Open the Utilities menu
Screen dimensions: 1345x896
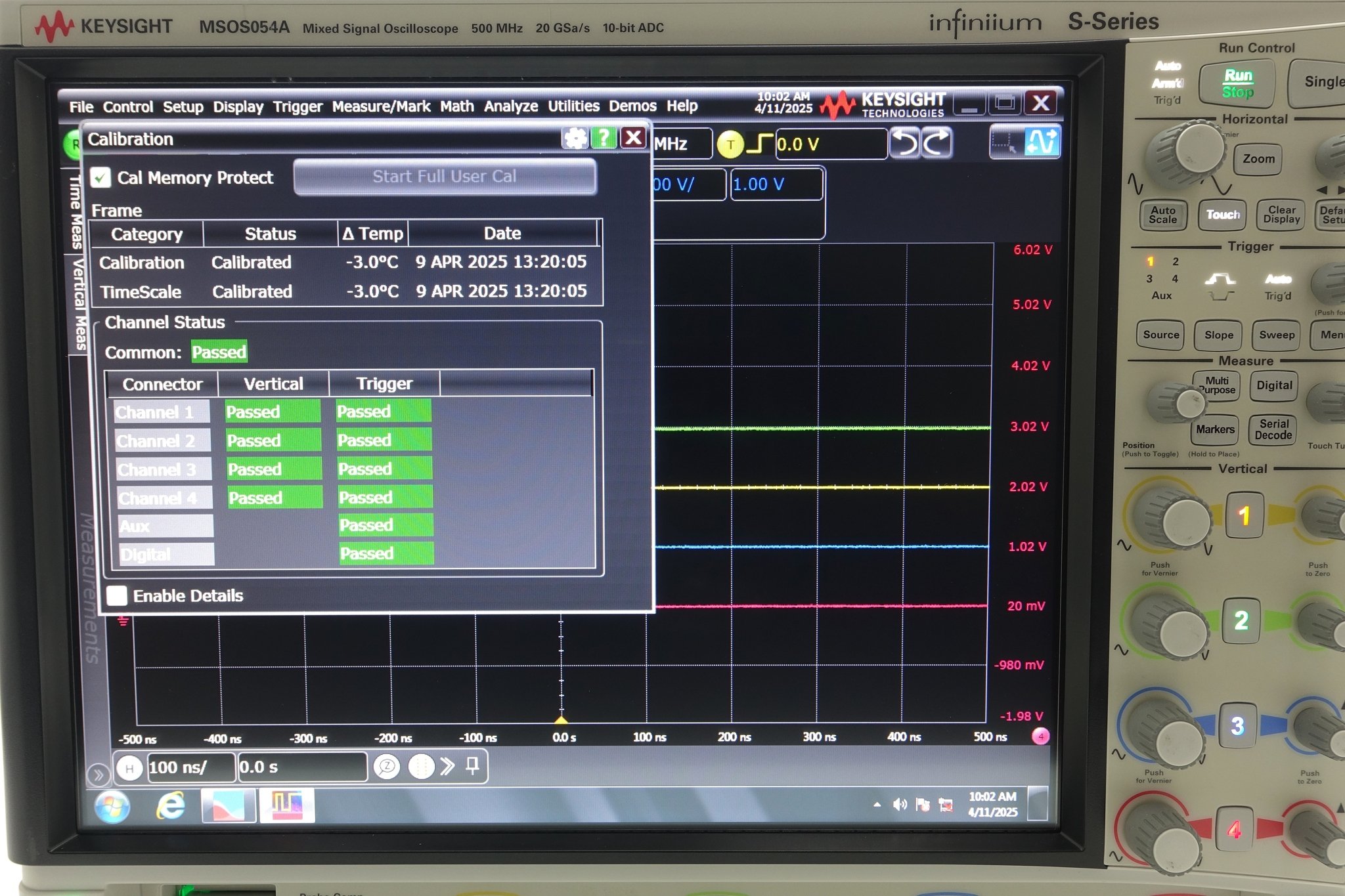[573, 106]
